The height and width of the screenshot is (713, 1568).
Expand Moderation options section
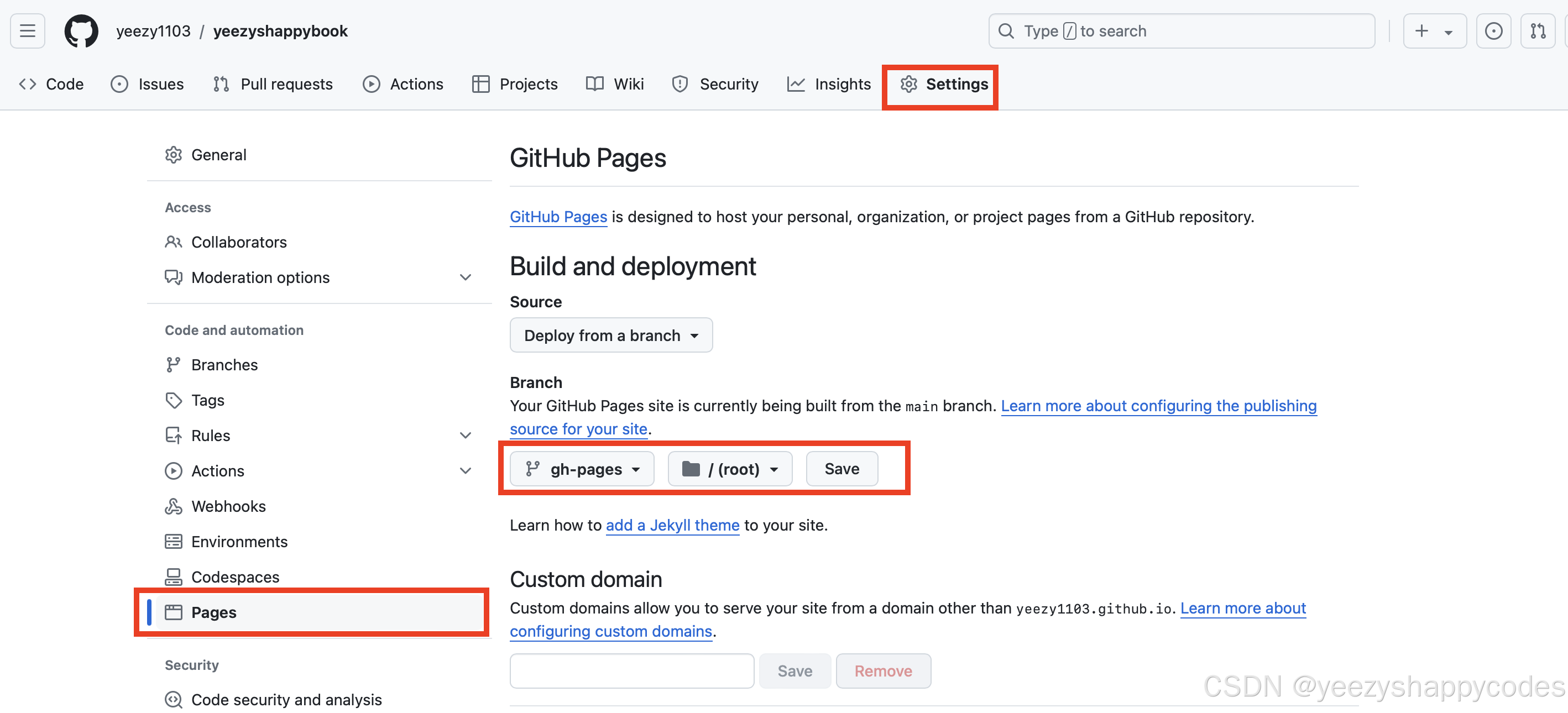click(465, 277)
